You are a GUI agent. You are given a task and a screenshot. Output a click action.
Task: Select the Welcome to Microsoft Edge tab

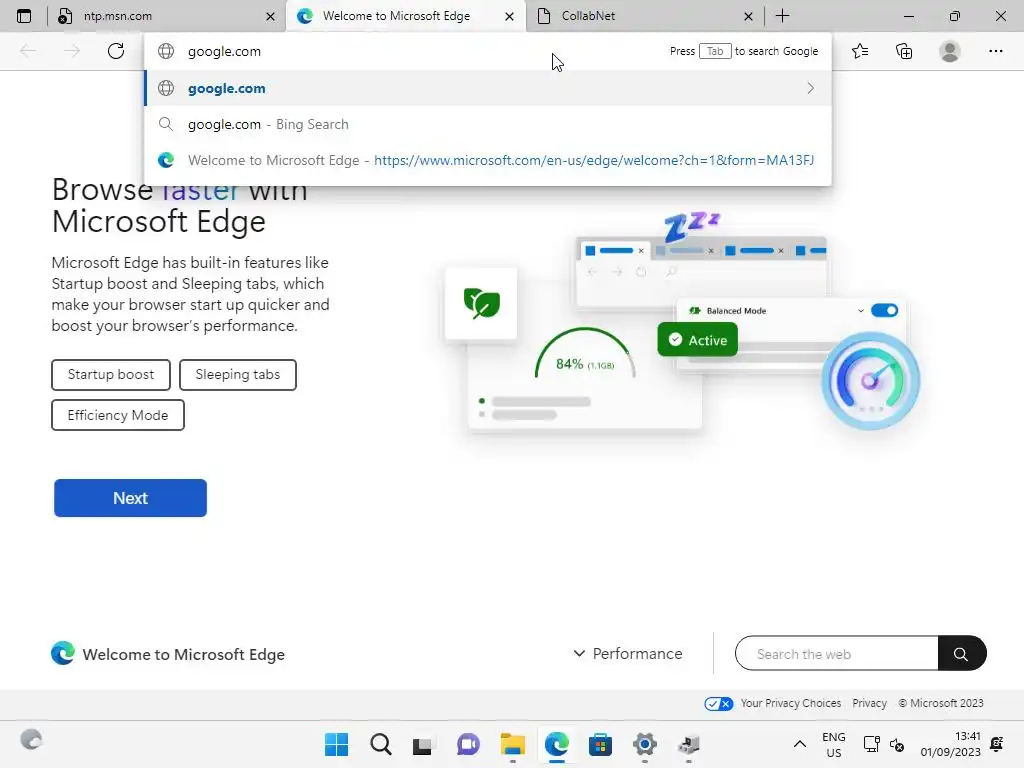coord(405,16)
